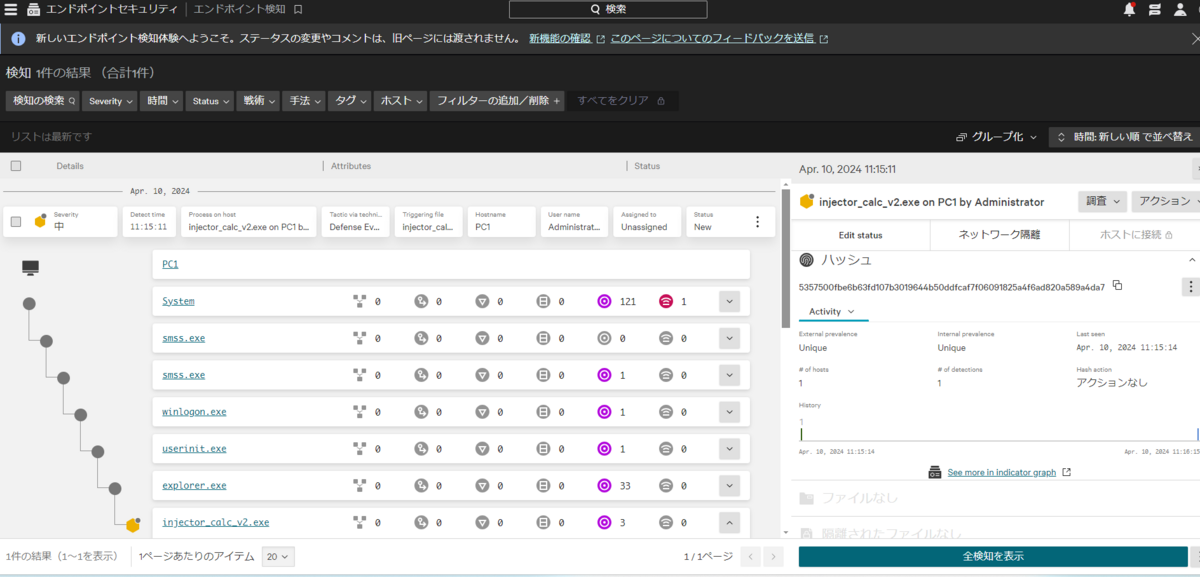Open the winlogon.exe process link

[194, 412]
